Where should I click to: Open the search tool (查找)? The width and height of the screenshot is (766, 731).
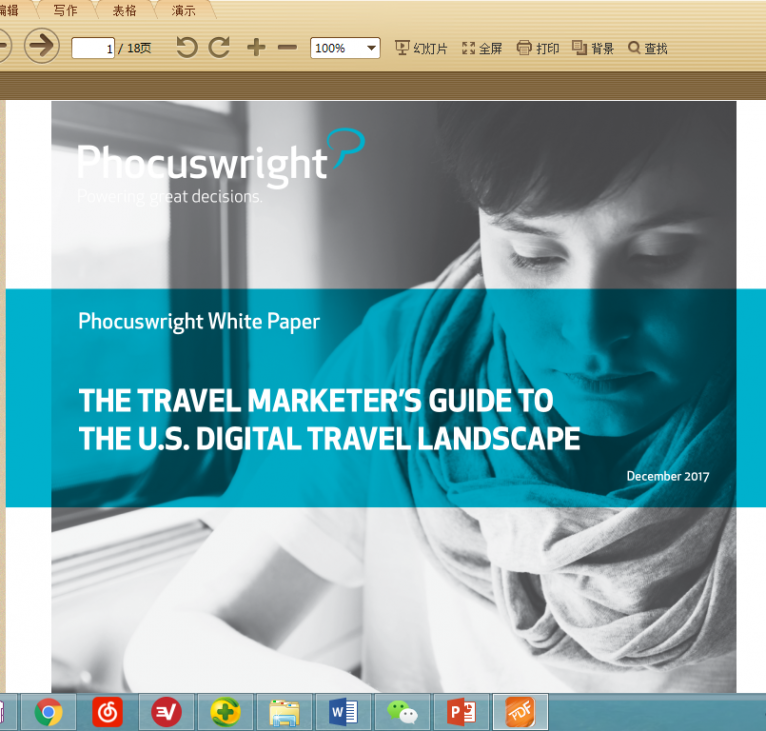[x=647, y=48]
